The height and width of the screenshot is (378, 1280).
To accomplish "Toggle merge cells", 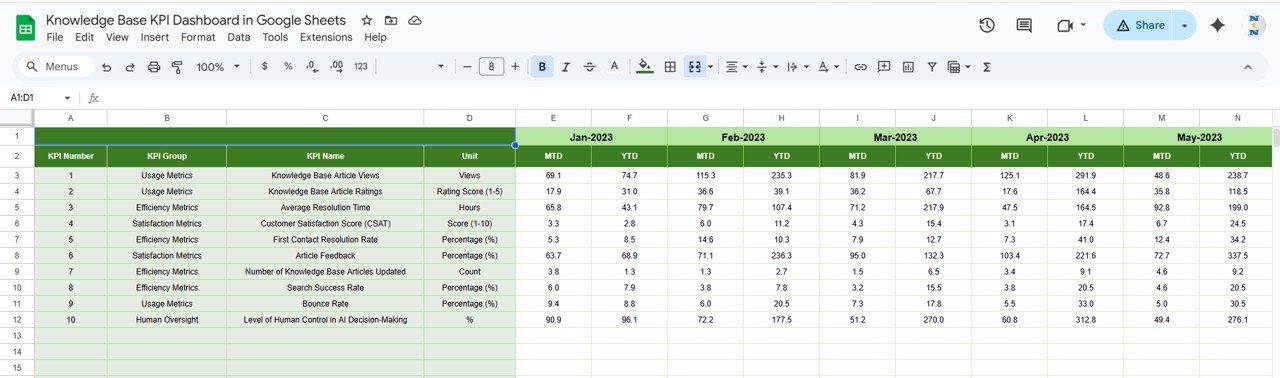I will coord(694,67).
